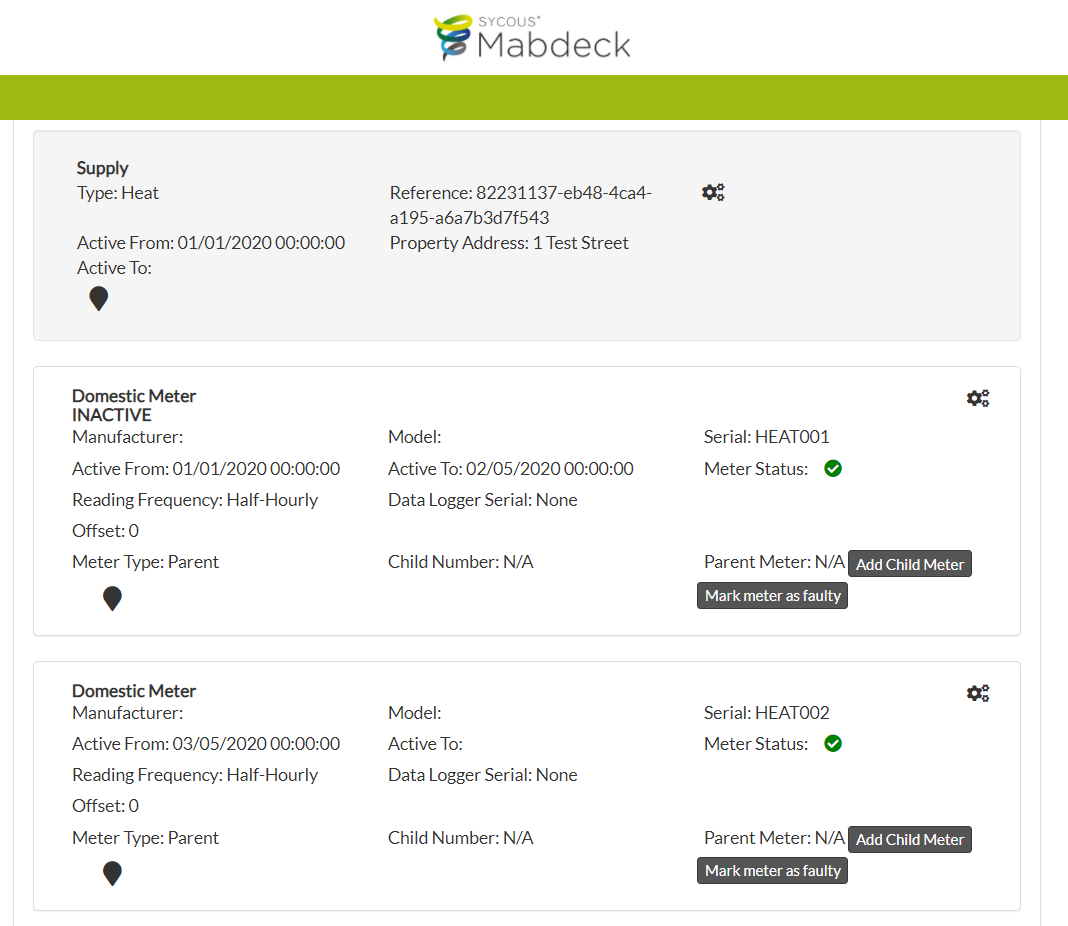The height and width of the screenshot is (926, 1068).
Task: Add Child Meter to meter HEAT002
Action: click(909, 839)
